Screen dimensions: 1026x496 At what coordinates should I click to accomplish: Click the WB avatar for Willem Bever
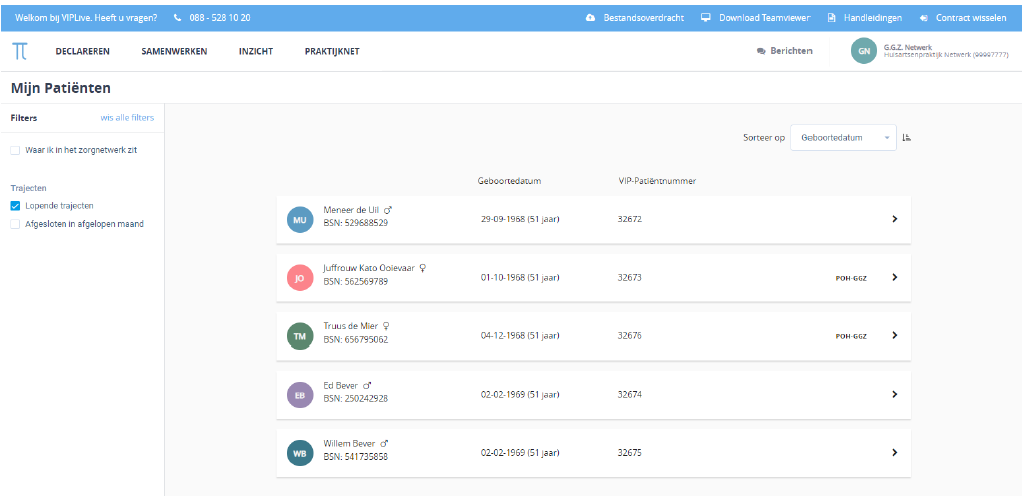[300, 453]
